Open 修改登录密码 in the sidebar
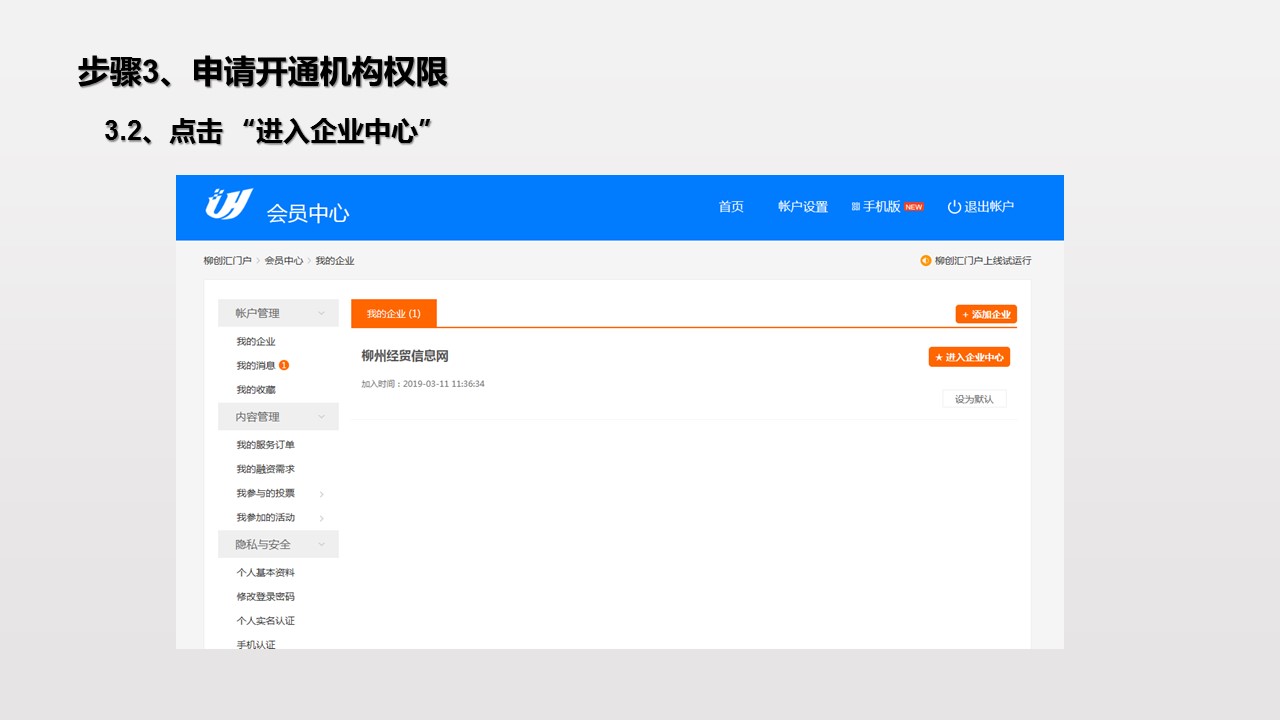1280x720 pixels. tap(266, 597)
